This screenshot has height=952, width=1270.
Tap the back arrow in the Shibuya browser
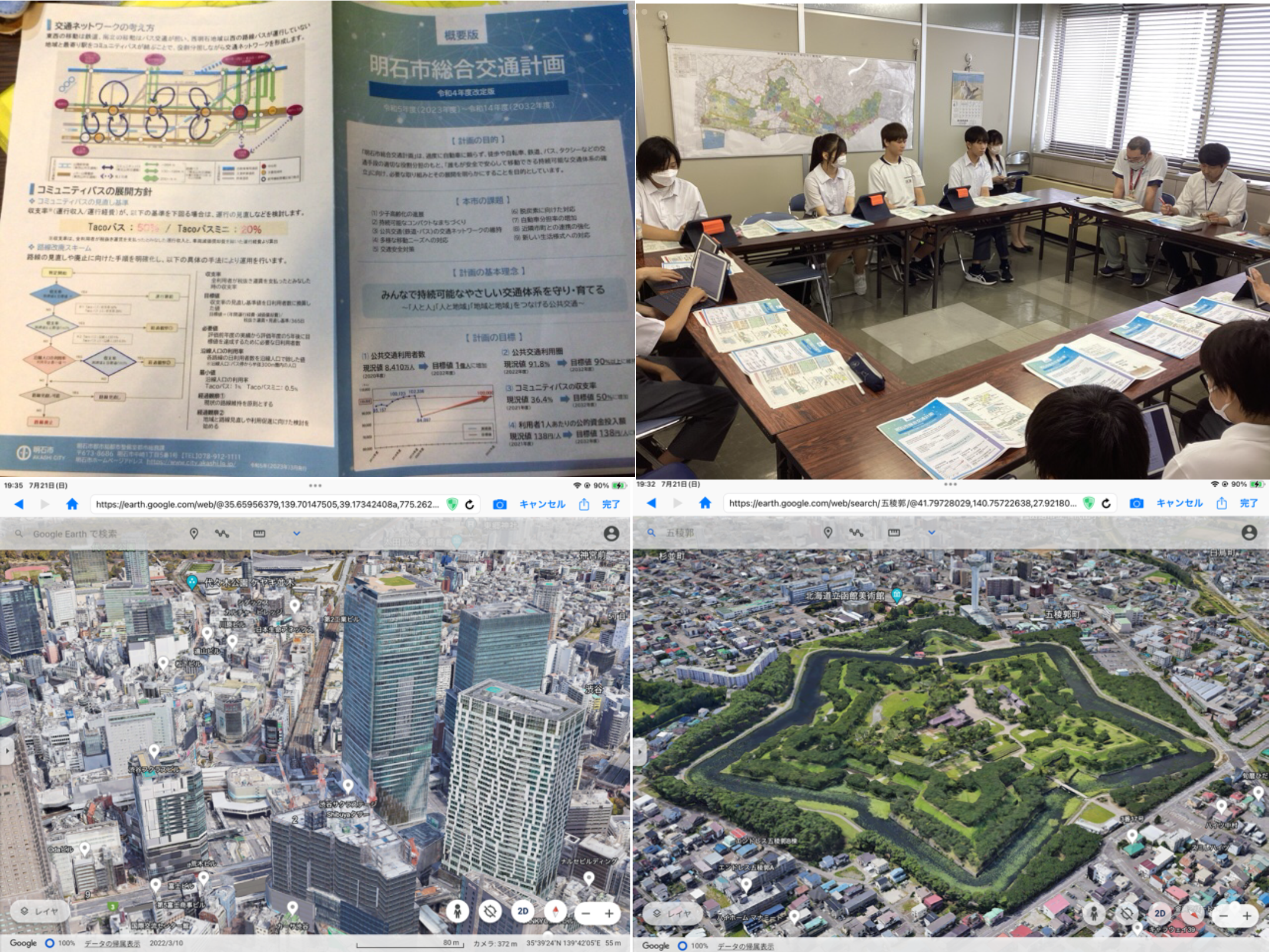pos(19,504)
